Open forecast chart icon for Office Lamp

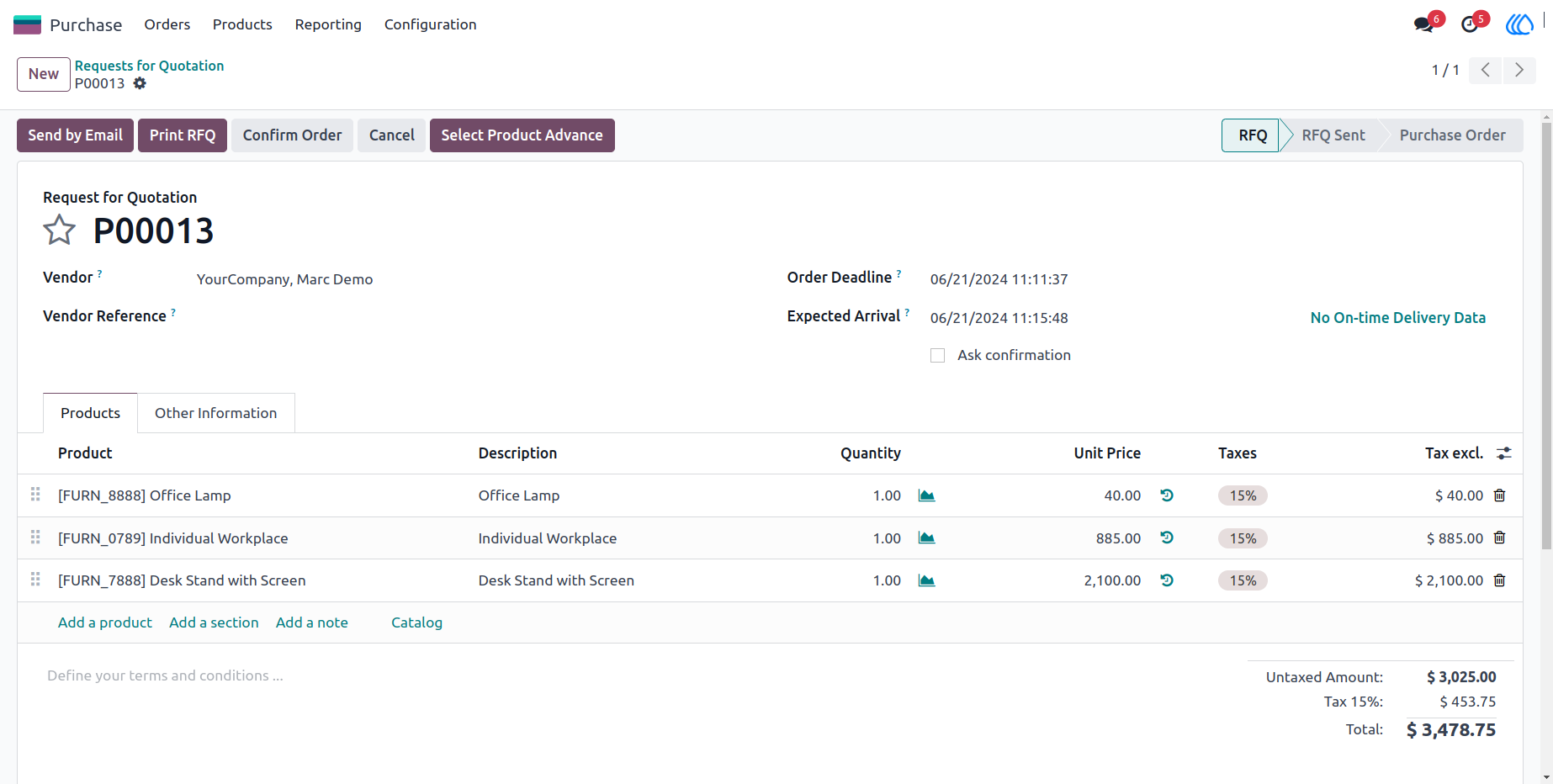click(926, 495)
